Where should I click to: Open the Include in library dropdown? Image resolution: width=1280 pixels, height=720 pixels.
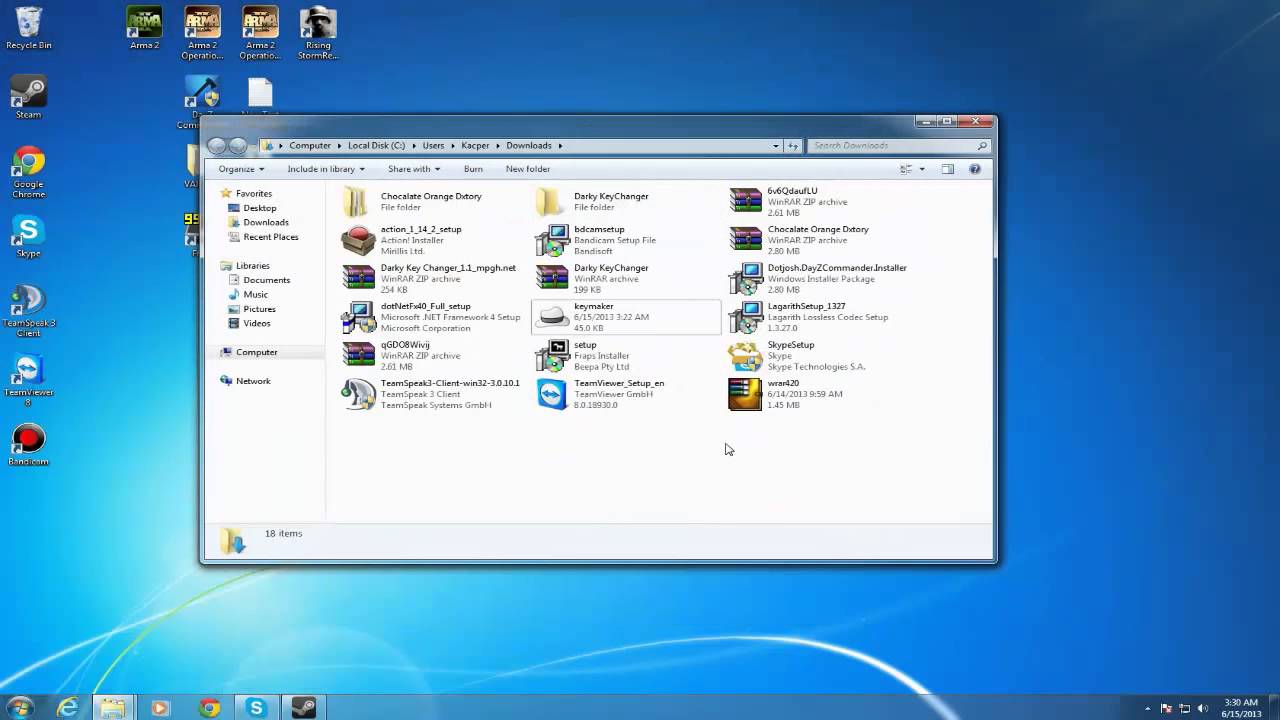326,169
